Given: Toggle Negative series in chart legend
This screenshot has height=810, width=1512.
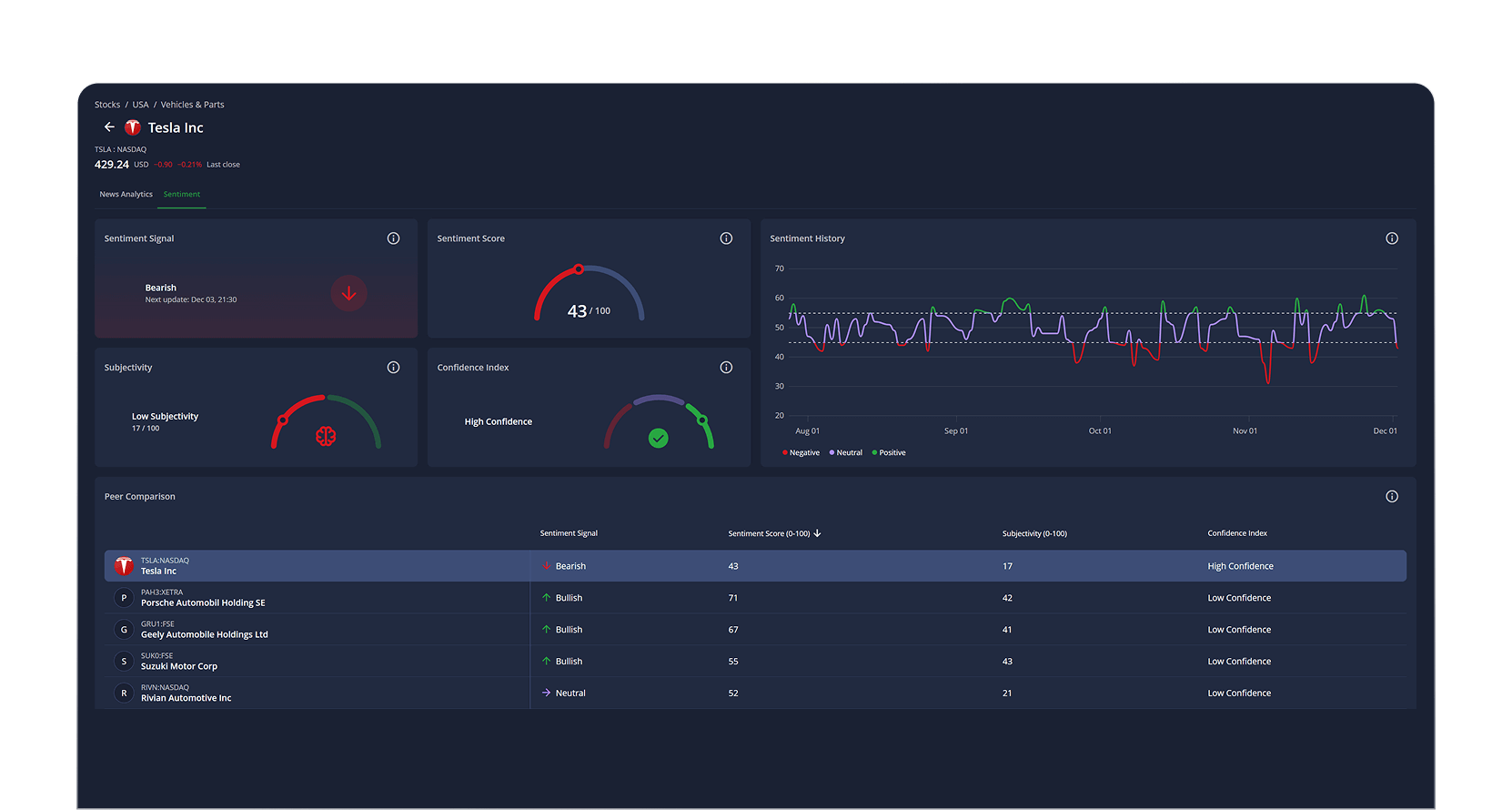Looking at the screenshot, I should coord(801,453).
